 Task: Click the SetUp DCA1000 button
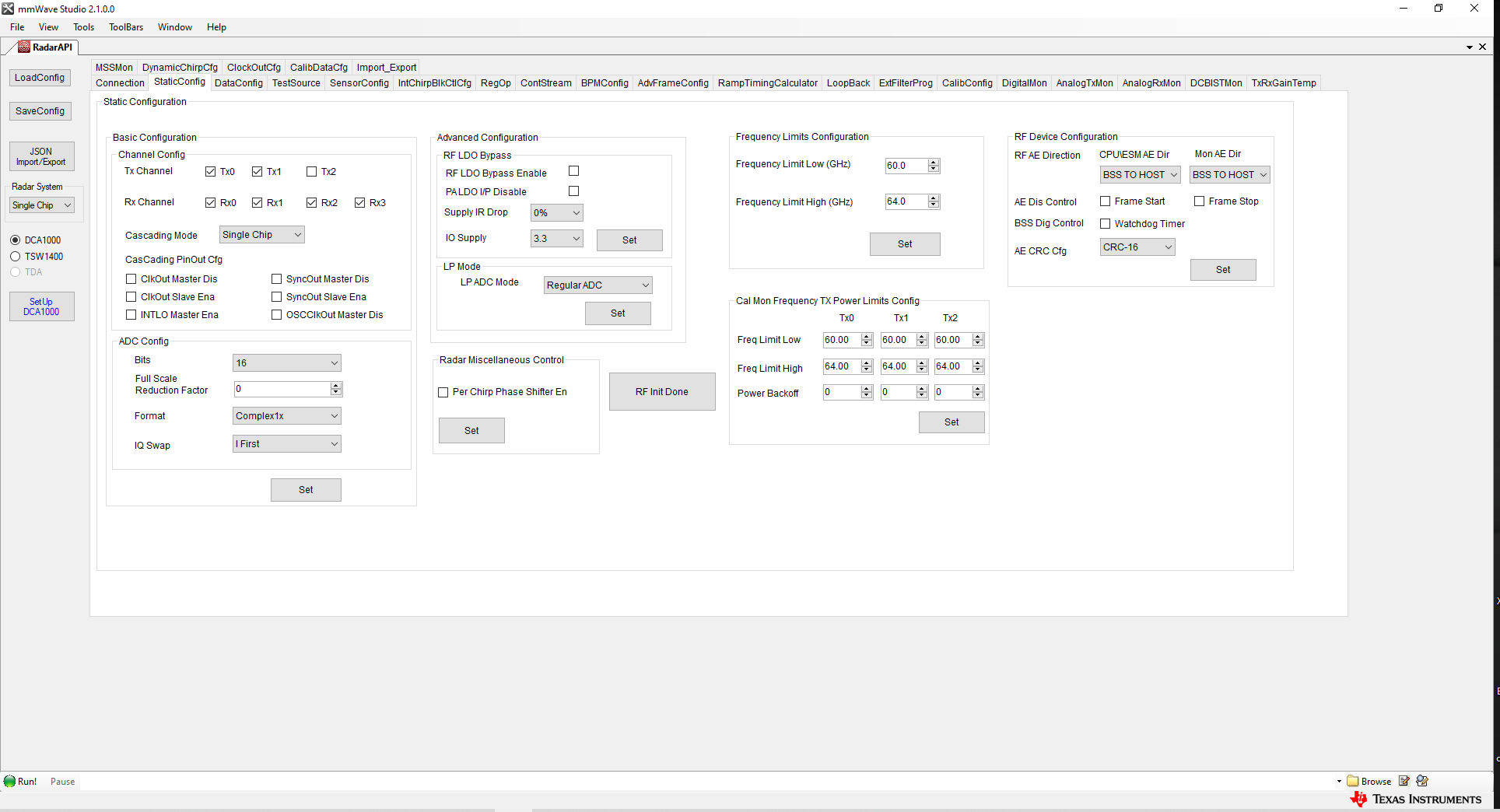[41, 306]
